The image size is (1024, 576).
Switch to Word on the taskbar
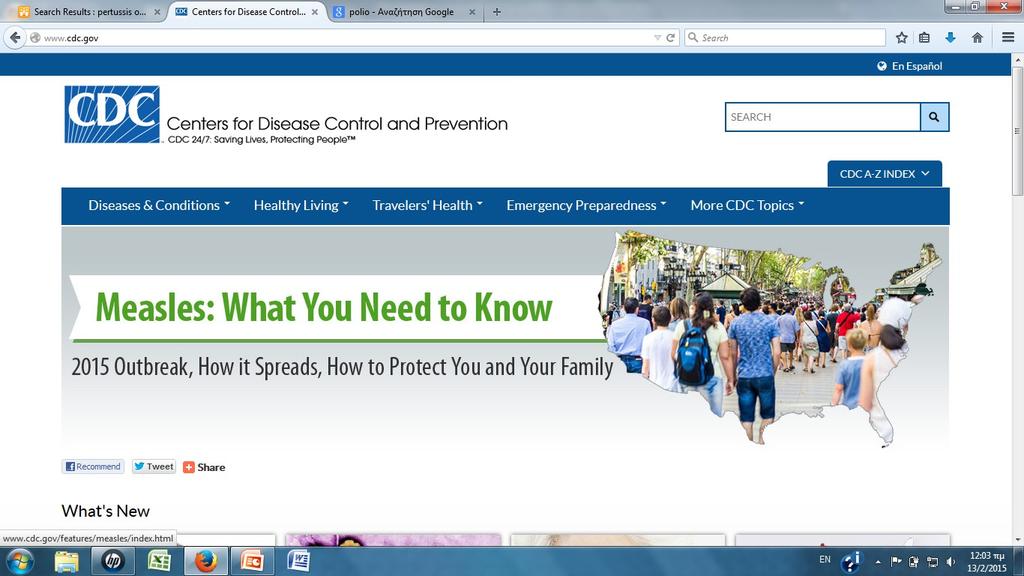click(x=298, y=561)
